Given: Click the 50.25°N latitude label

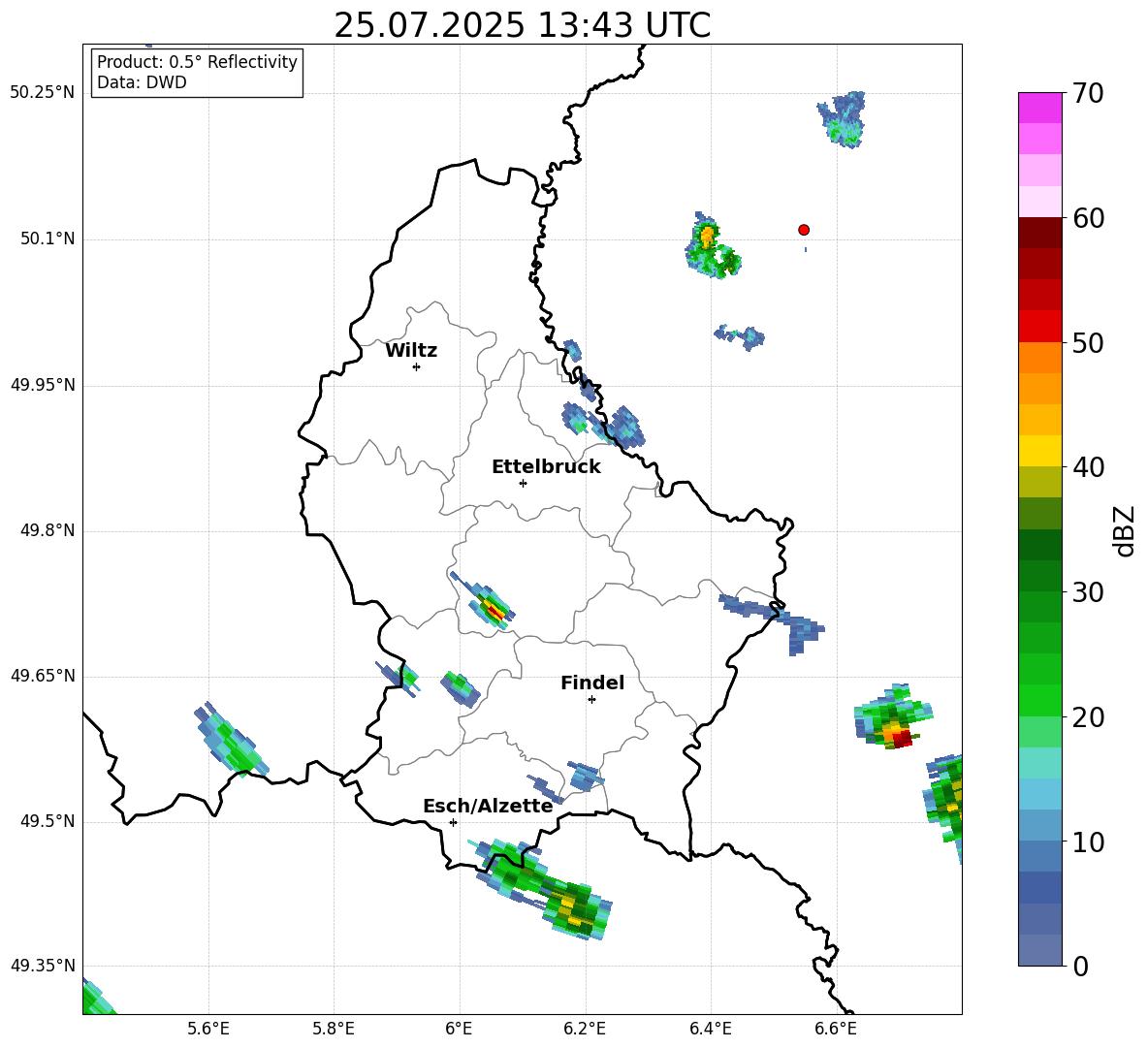Looking at the screenshot, I should [x=43, y=93].
